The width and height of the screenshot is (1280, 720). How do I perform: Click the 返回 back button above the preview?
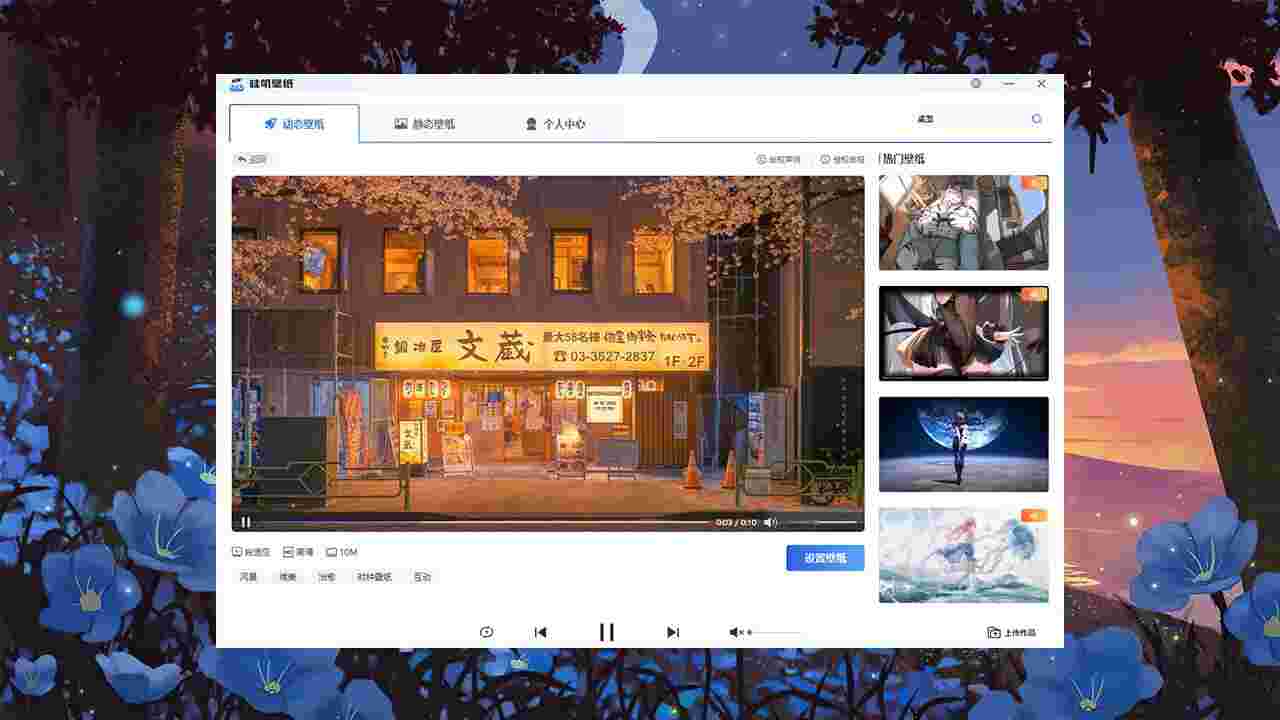tap(252, 159)
